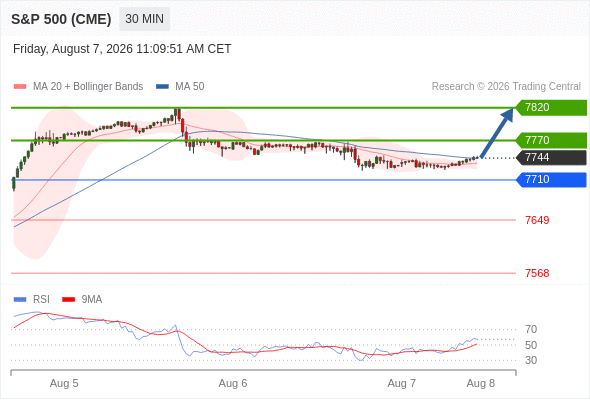
Task: Click the MA 20 + Bollinger Bands legend label
Action: click(x=88, y=87)
